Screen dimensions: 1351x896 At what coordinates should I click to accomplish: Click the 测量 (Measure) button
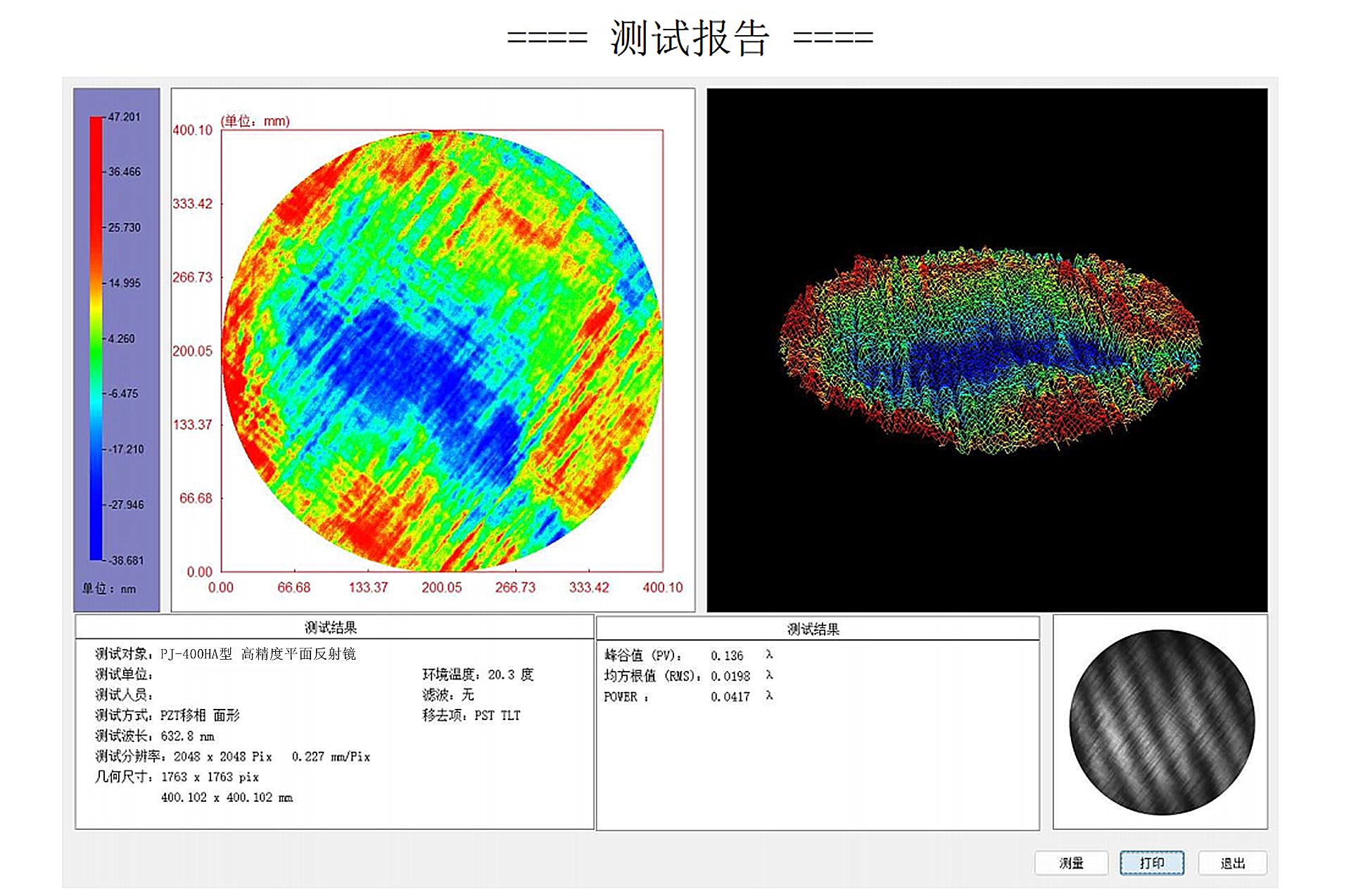click(x=1071, y=863)
